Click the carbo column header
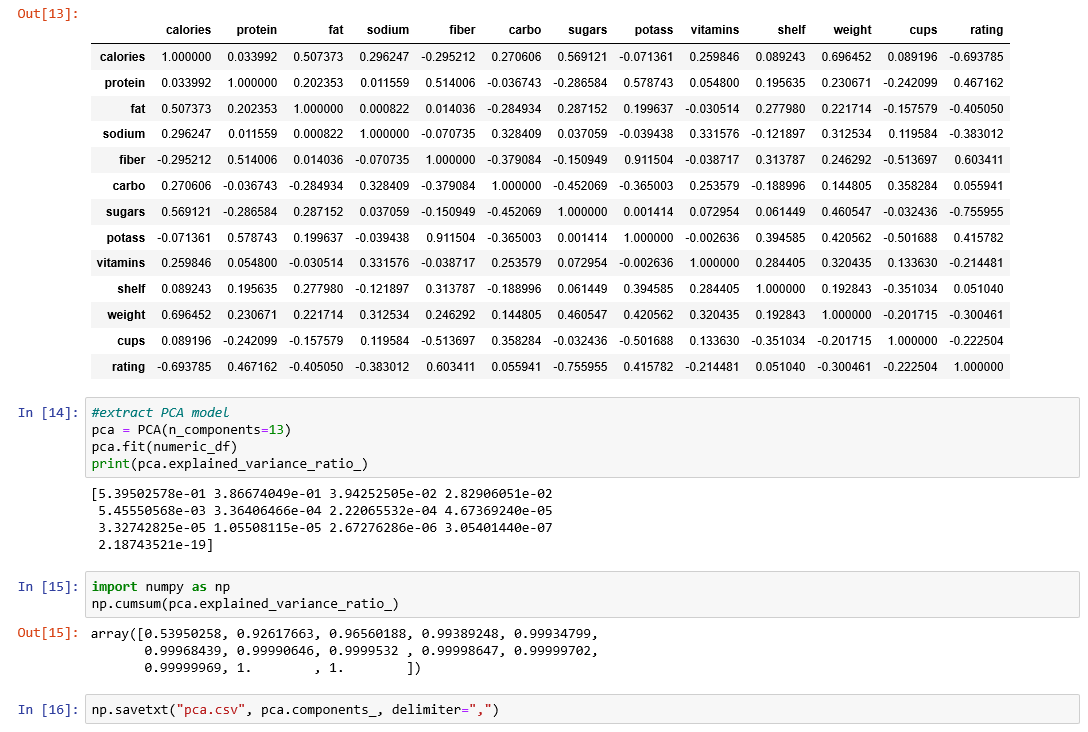1088x732 pixels. click(525, 30)
